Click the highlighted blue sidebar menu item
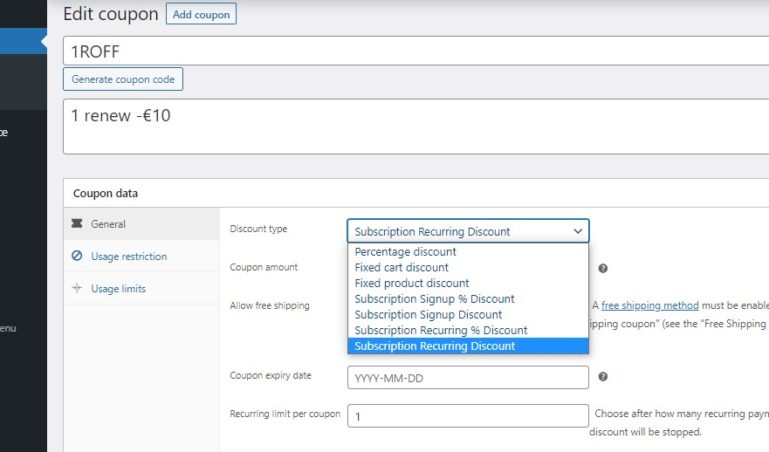Viewport: 769px width, 452px height. [x=23, y=41]
